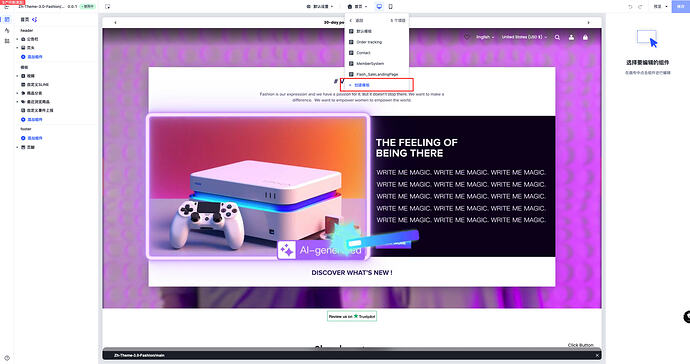Click 添加组件 under the header group
The height and width of the screenshot is (364, 690).
(x=32, y=57)
